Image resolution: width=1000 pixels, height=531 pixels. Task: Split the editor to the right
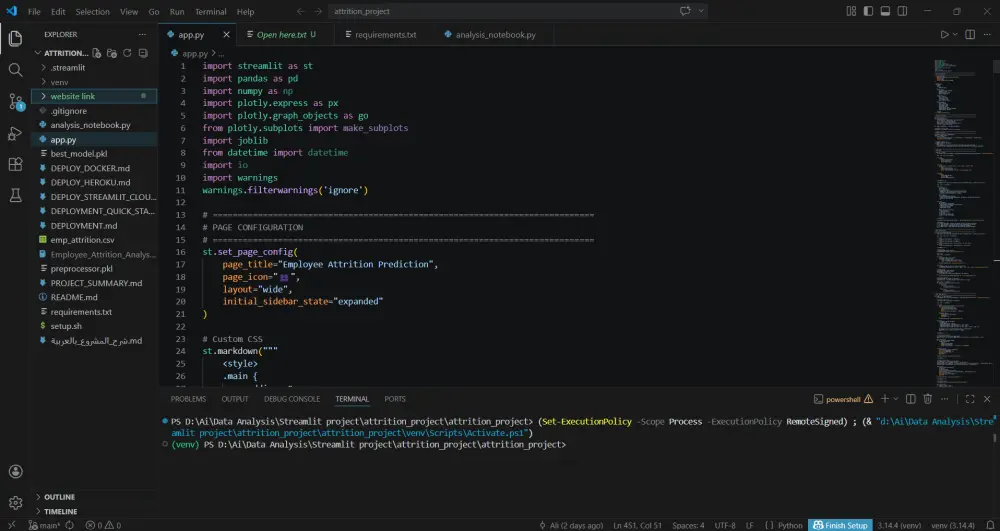click(x=969, y=34)
